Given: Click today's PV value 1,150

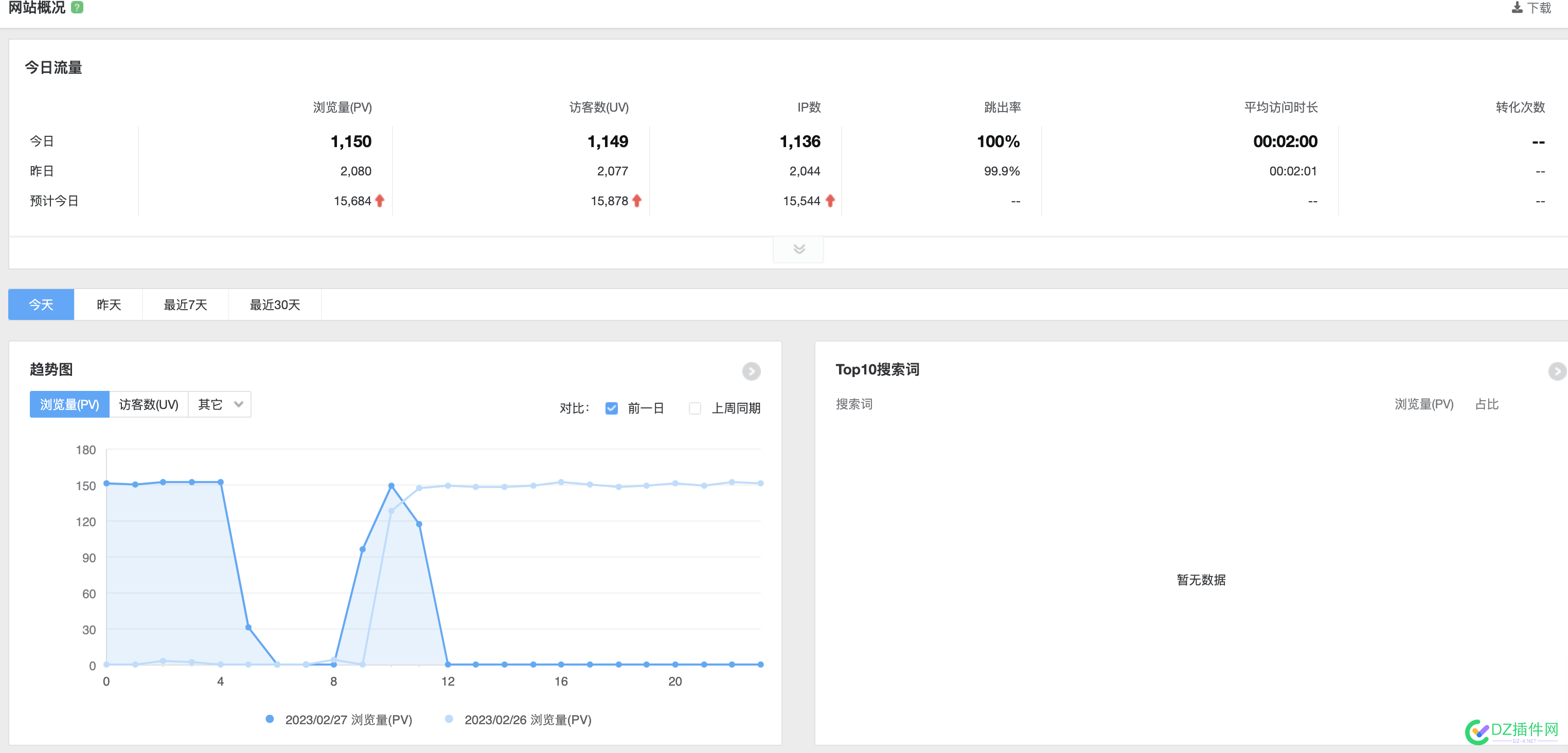Looking at the screenshot, I should pos(351,141).
